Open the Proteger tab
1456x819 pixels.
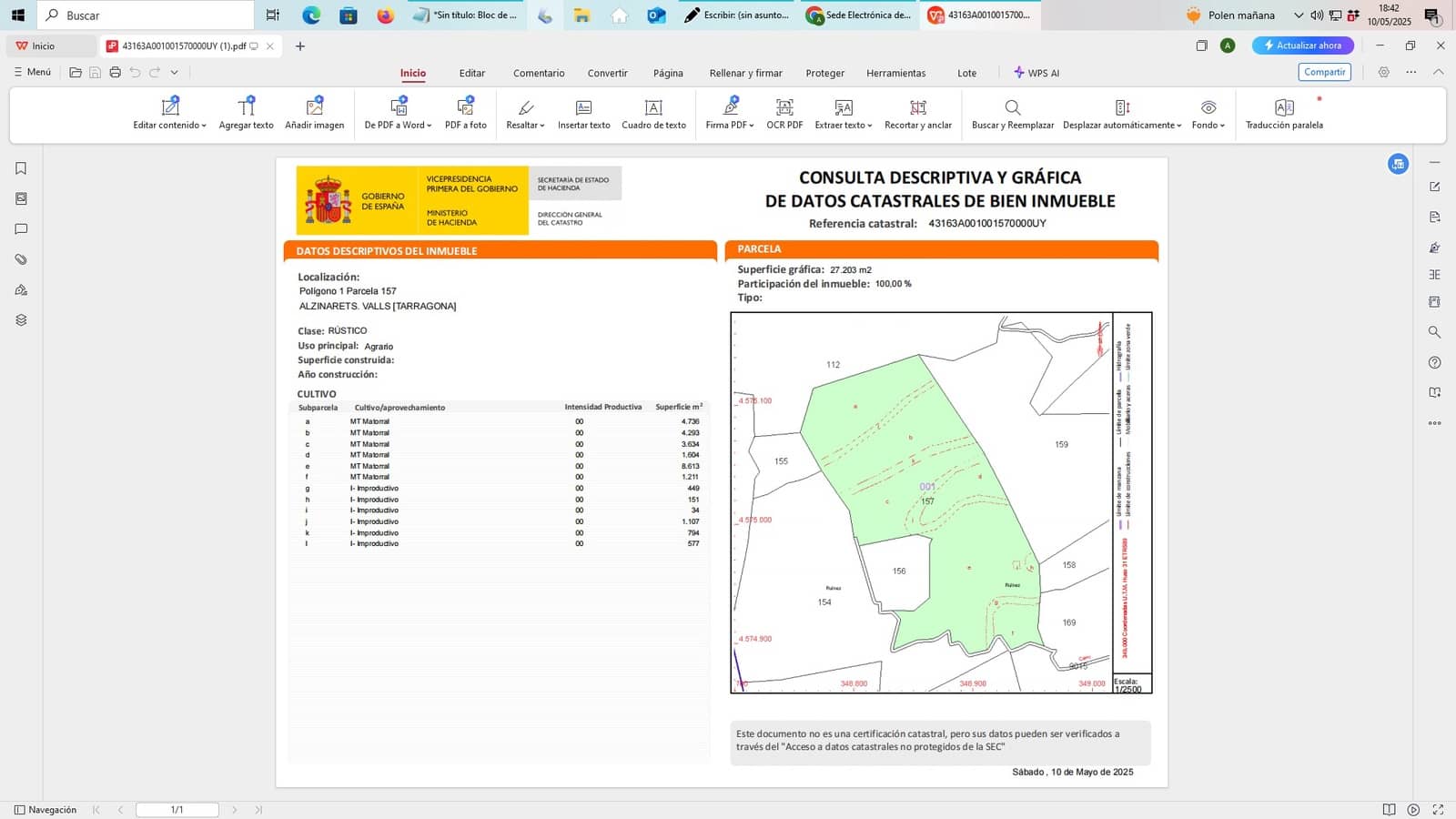click(x=824, y=73)
